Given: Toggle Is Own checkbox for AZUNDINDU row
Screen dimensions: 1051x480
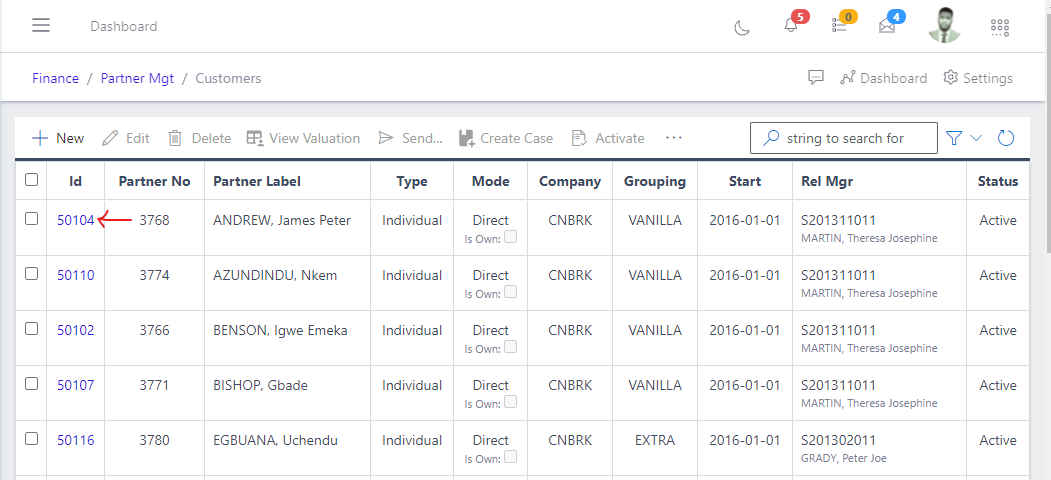Looking at the screenshot, I should coord(511,292).
